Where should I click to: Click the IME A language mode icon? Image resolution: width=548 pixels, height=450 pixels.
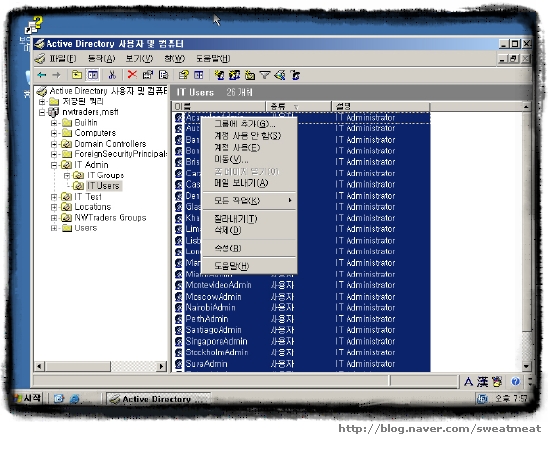[468, 382]
